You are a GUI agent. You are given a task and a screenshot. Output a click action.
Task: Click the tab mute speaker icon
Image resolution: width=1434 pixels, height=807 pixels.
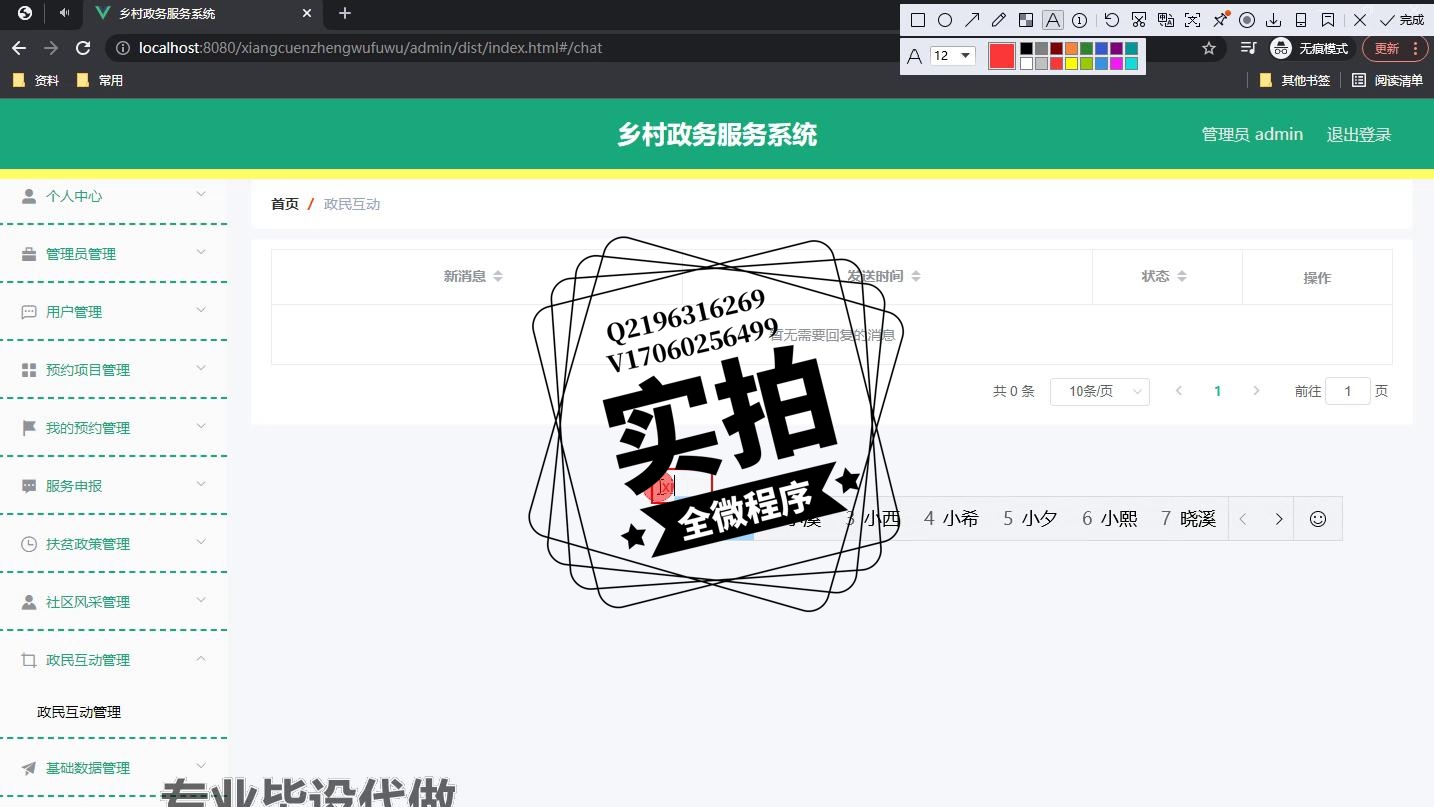(x=65, y=13)
